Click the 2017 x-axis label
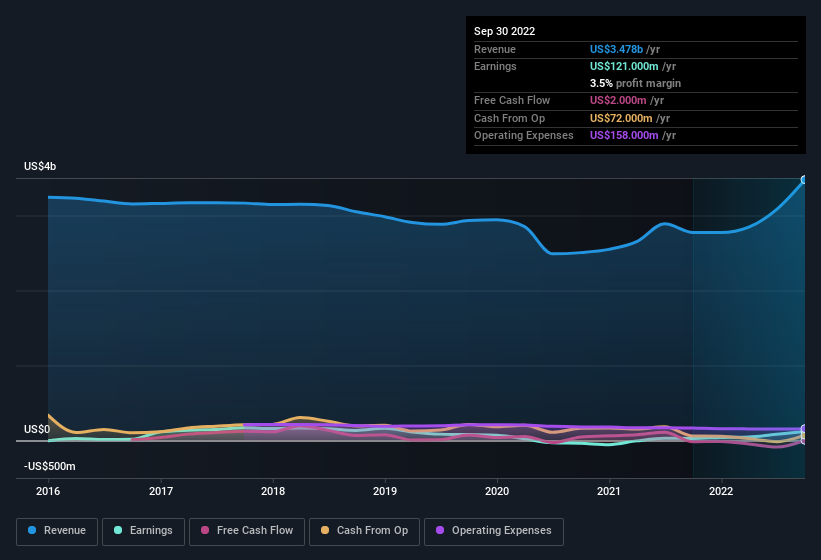Viewport: 821px width, 560px height. click(161, 491)
